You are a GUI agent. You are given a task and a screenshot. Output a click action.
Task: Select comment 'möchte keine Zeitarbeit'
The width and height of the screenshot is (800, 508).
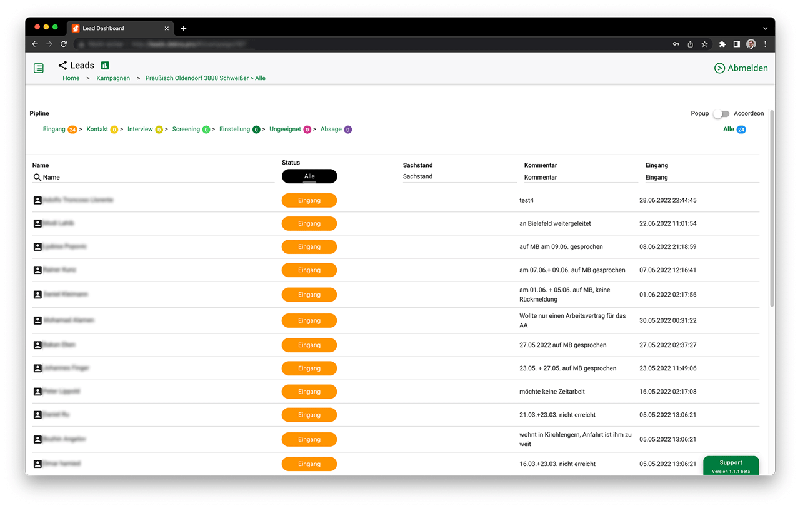(x=552, y=392)
